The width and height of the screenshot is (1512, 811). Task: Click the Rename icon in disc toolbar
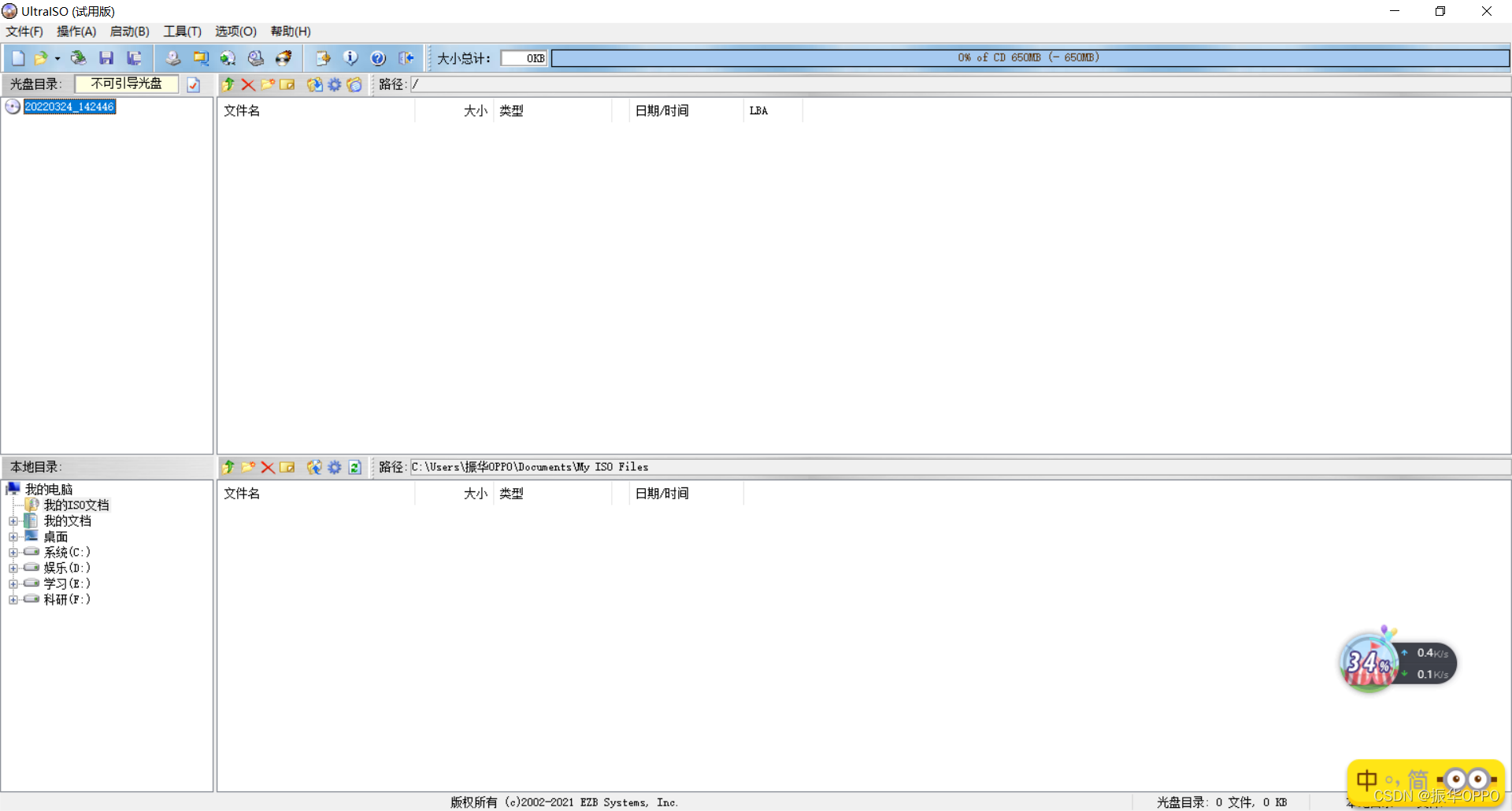(287, 84)
